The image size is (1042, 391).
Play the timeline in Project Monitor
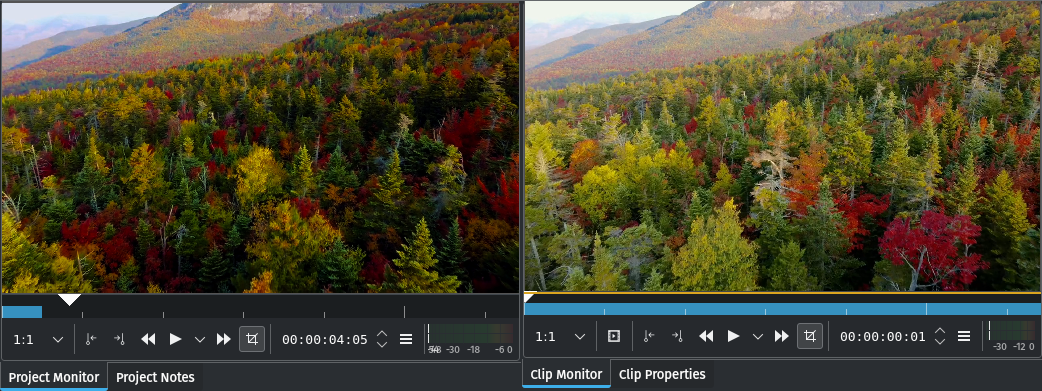[175, 339]
